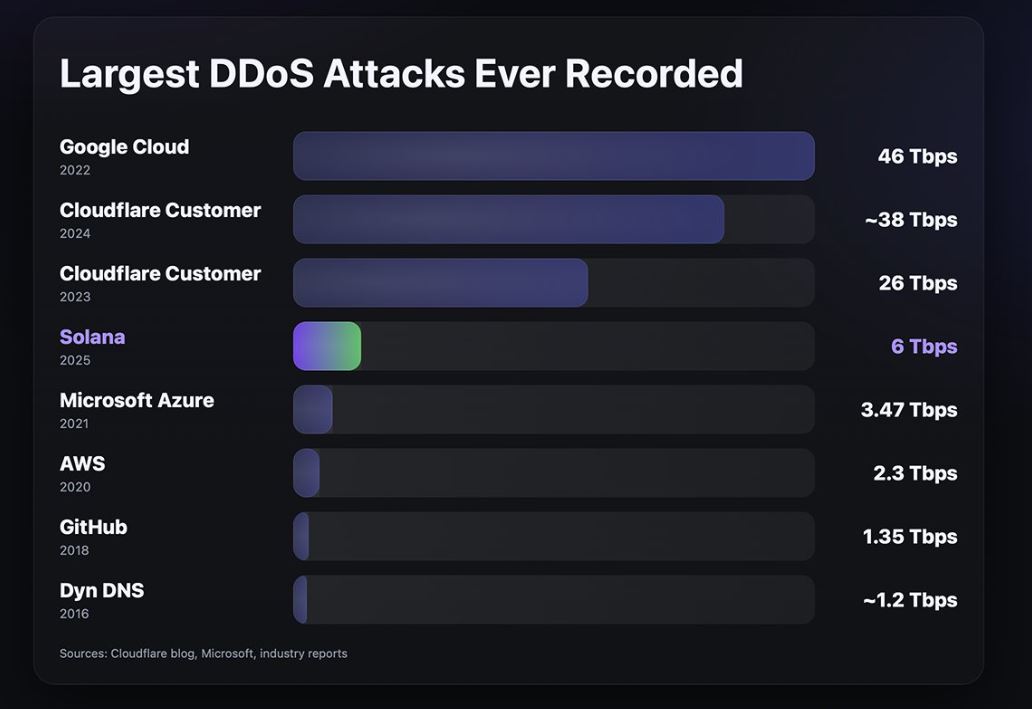This screenshot has height=709, width=1032.
Task: Select the Solana gradient bar
Action: coord(326,346)
